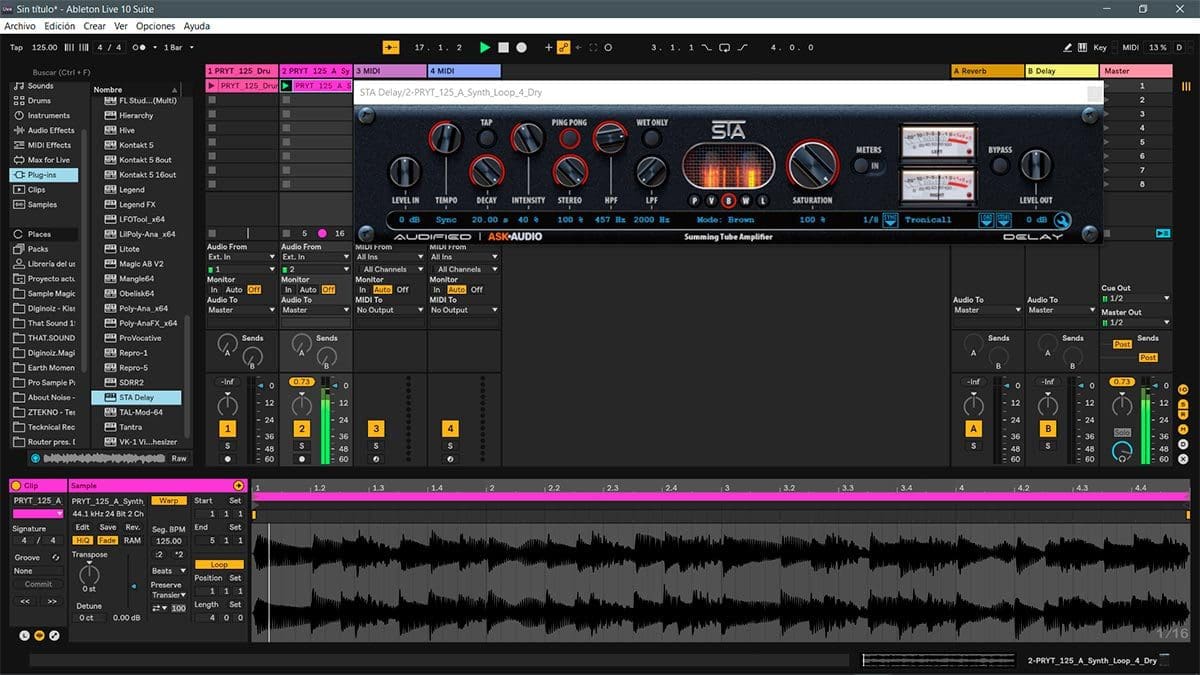Launch the PRYT_125_Dru clip in track 1

click(212, 86)
